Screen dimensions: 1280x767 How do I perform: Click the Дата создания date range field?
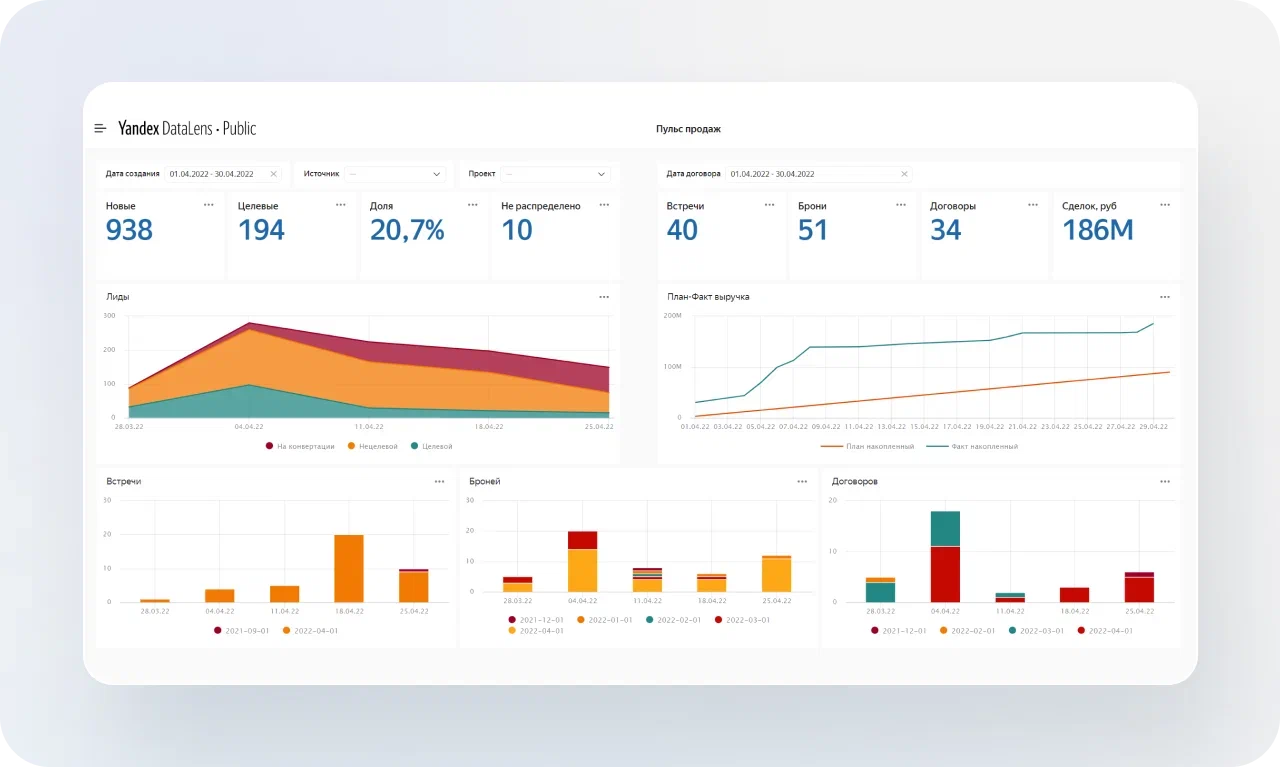[215, 174]
